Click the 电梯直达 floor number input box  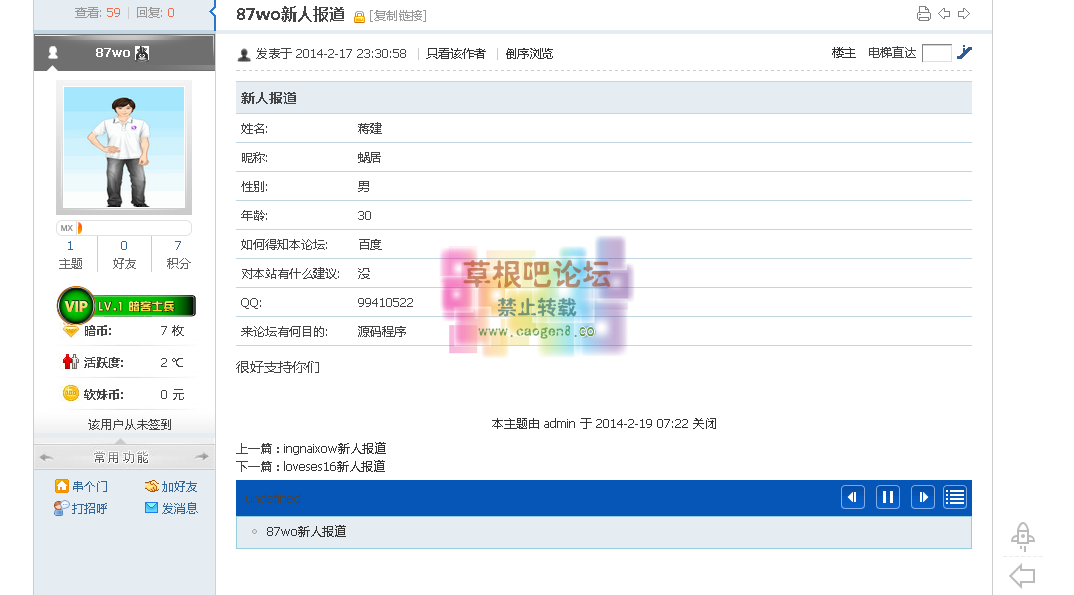pos(936,53)
